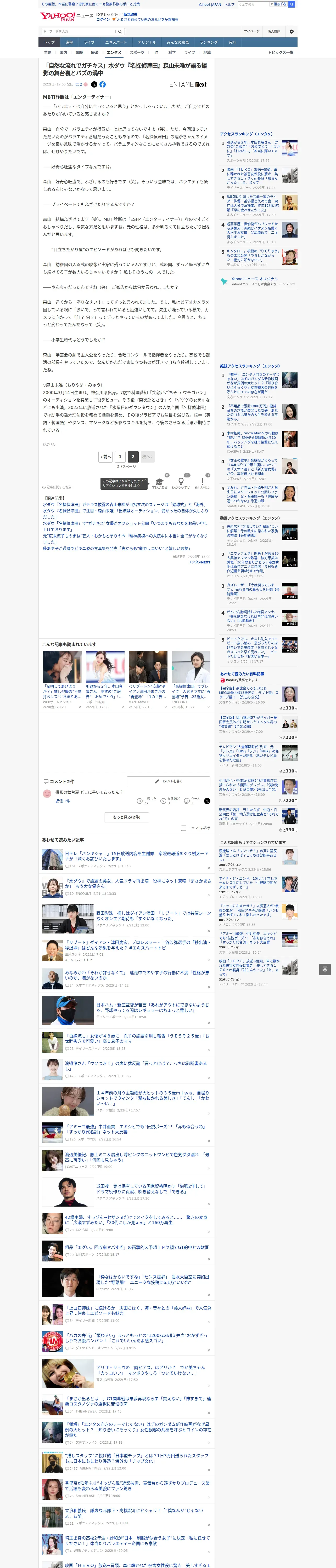The width and height of the screenshot is (336, 1568).
Task: Open the settings gear icon
Action: click(x=292, y=31)
